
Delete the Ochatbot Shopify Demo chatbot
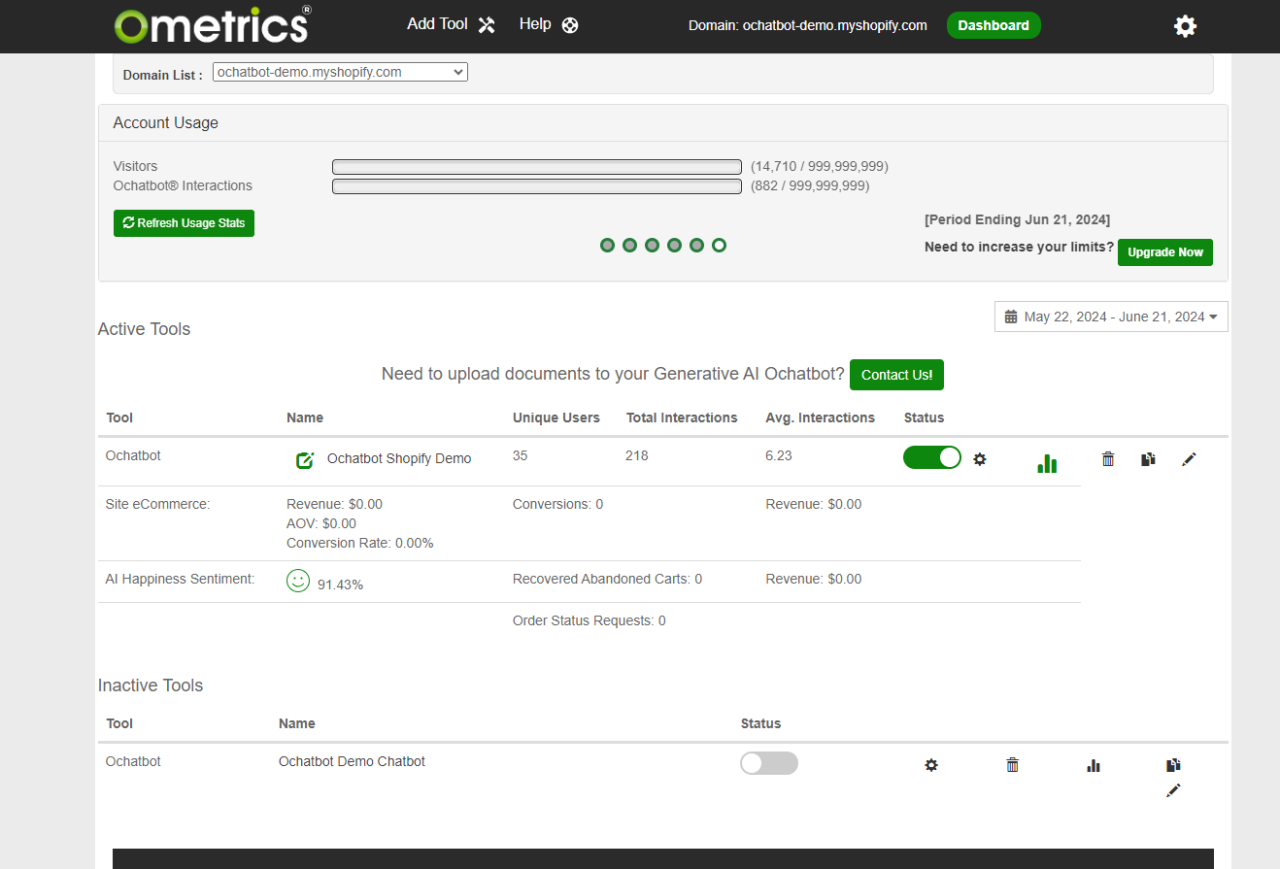[x=1107, y=458]
